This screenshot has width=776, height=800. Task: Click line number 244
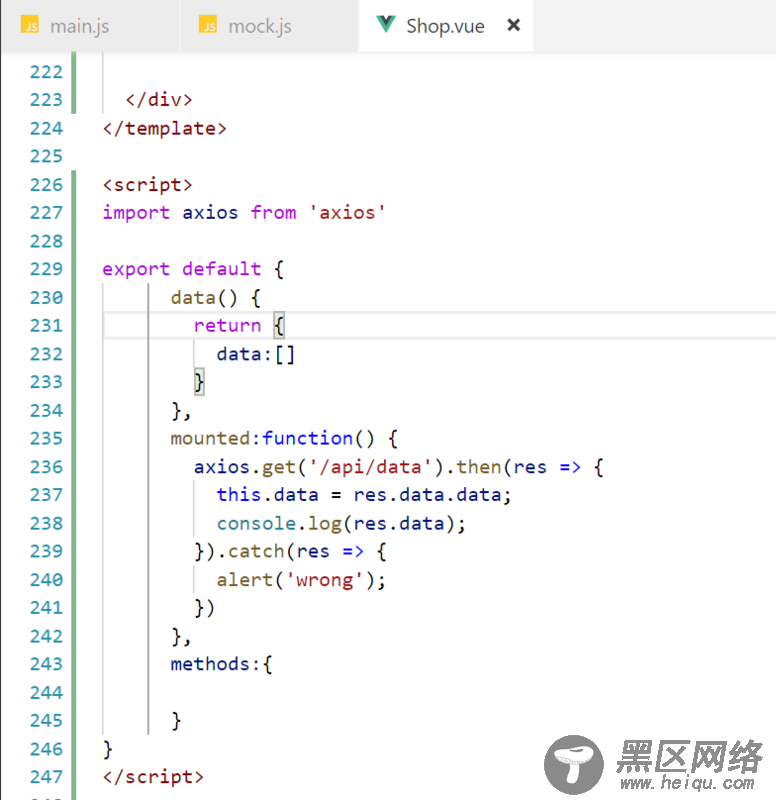tap(46, 692)
